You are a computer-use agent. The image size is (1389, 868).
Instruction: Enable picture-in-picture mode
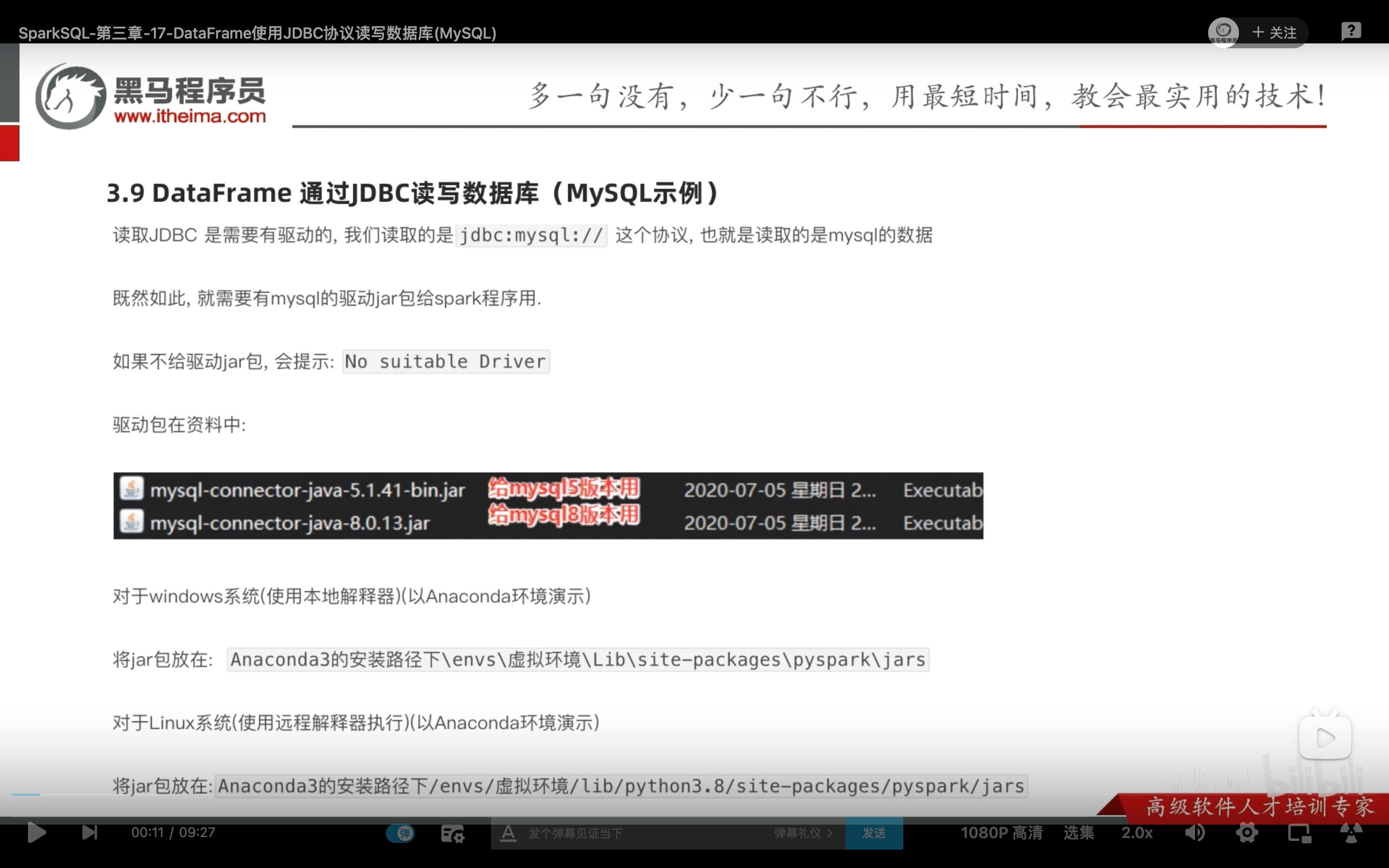(1299, 833)
